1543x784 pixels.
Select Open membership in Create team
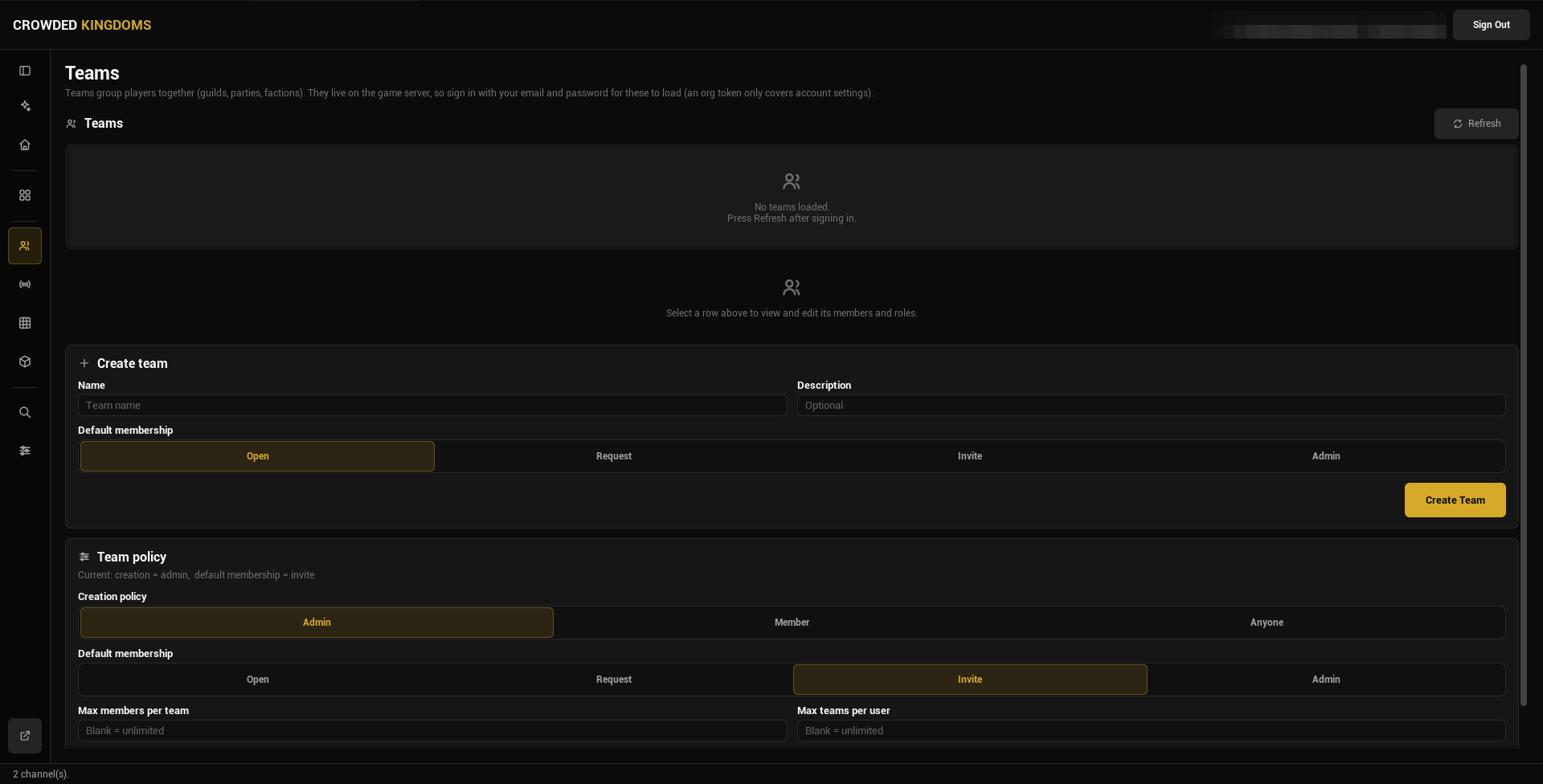(x=257, y=456)
